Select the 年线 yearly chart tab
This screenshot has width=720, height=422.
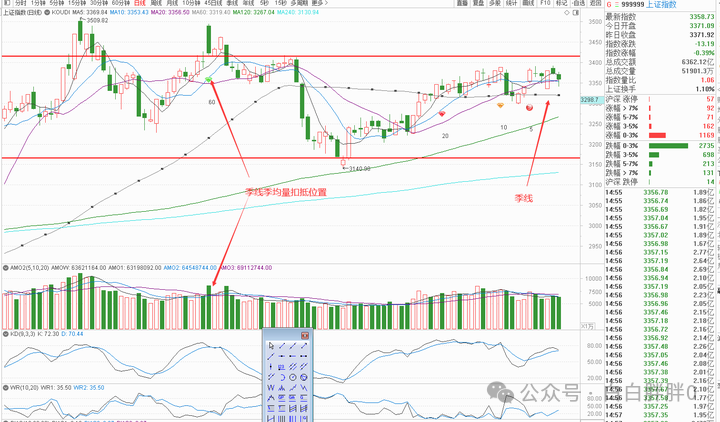coord(248,3)
